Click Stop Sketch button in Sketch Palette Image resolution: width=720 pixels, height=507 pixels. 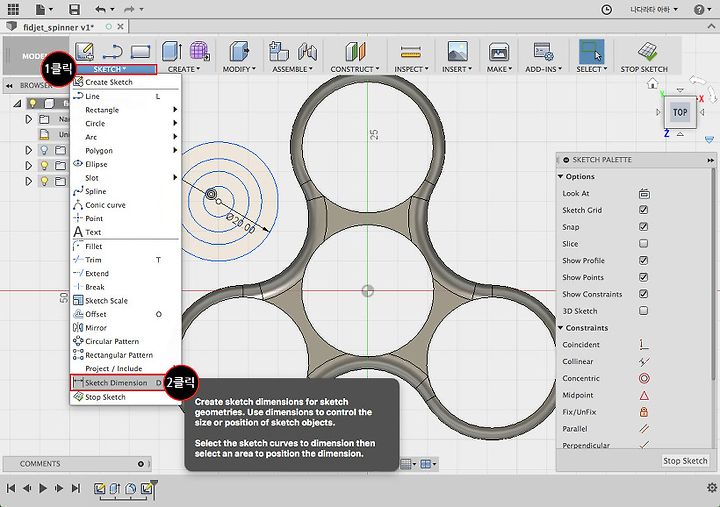(x=685, y=461)
